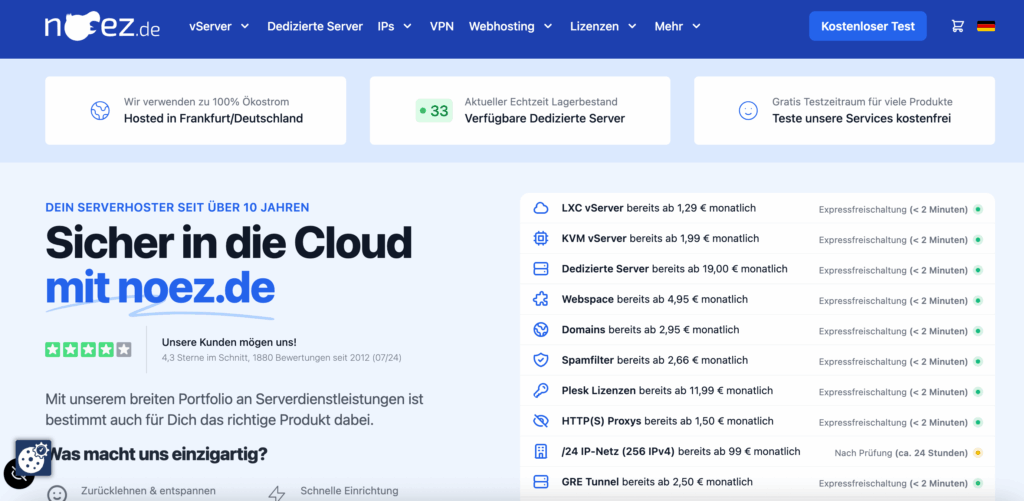The height and width of the screenshot is (501, 1024).
Task: Click the Verfügbare Dedizierte Server card
Action: pos(520,110)
